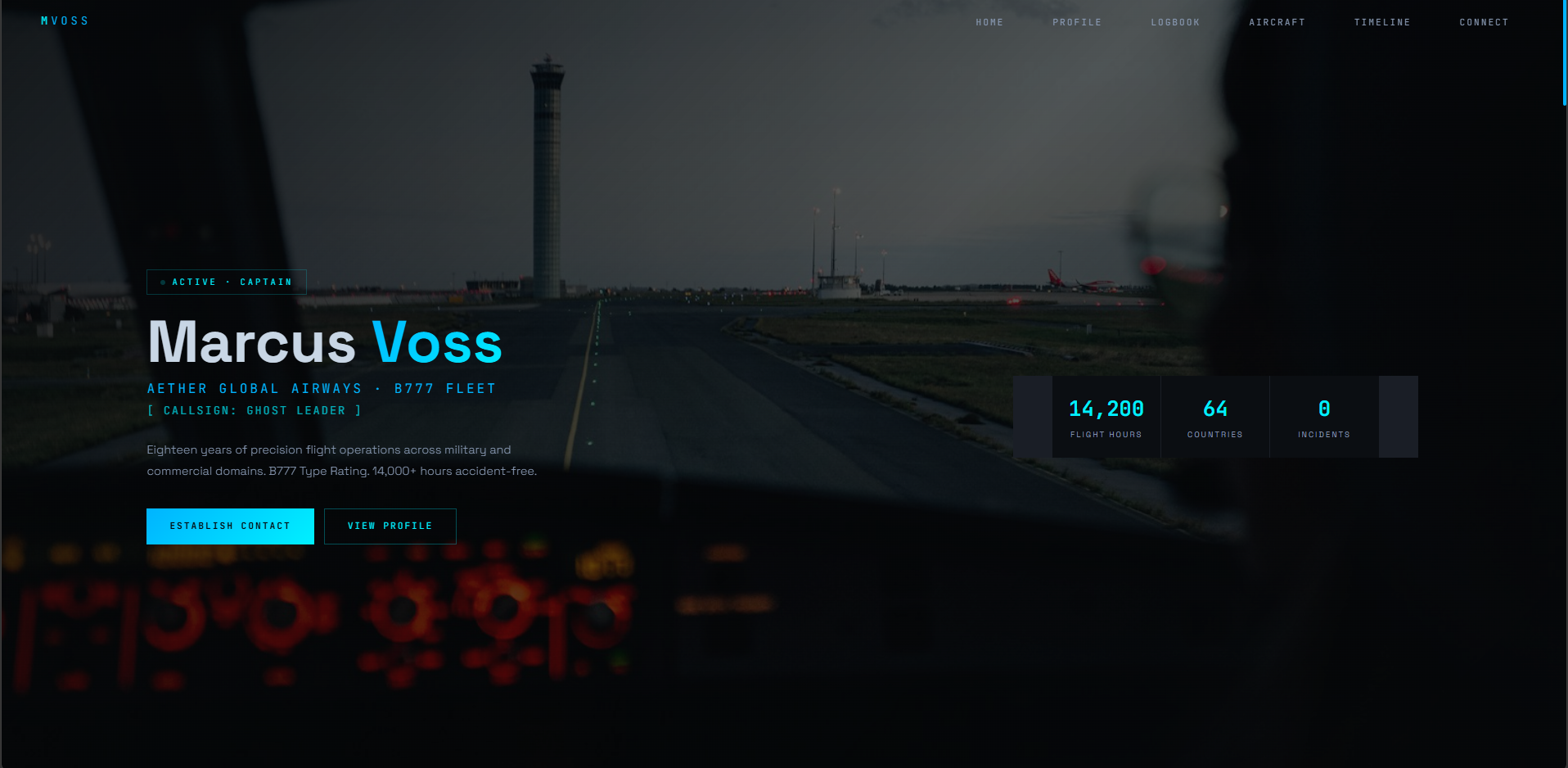Select the 64 Countries stat
The width and height of the screenshot is (1568, 768).
tap(1215, 417)
